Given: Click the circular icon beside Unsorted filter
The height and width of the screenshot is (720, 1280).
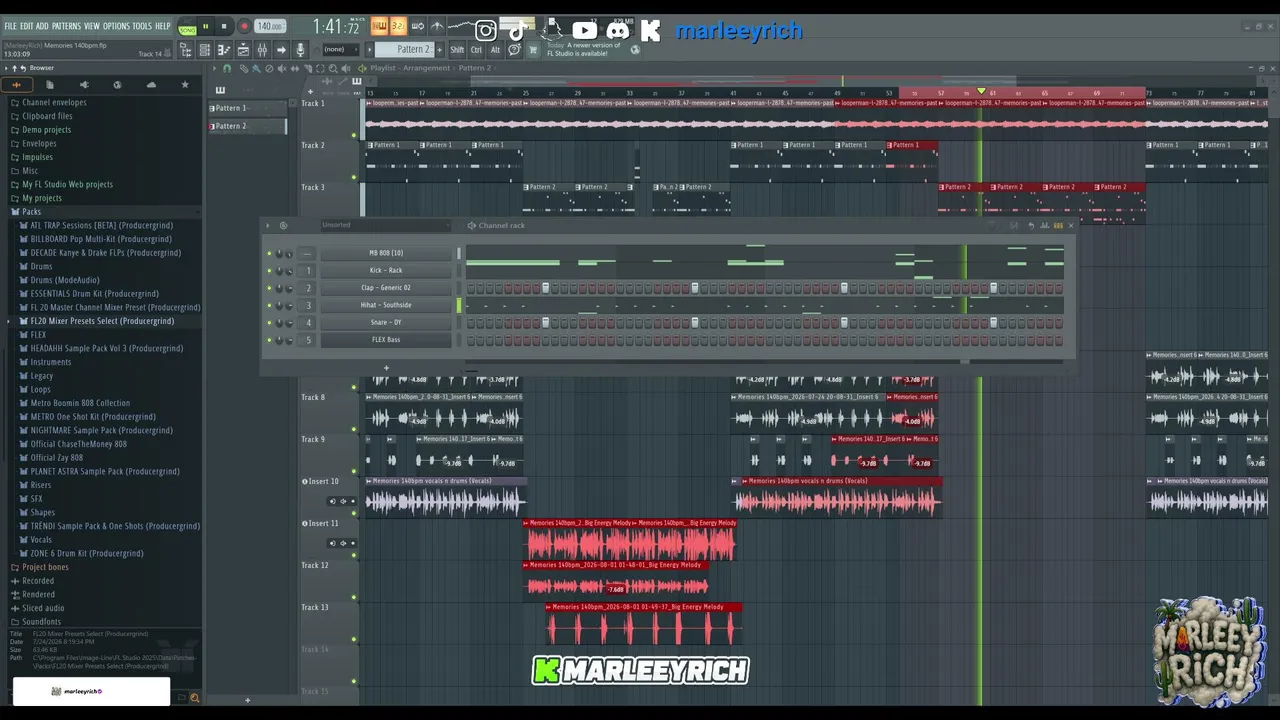Looking at the screenshot, I should click(x=283, y=226).
